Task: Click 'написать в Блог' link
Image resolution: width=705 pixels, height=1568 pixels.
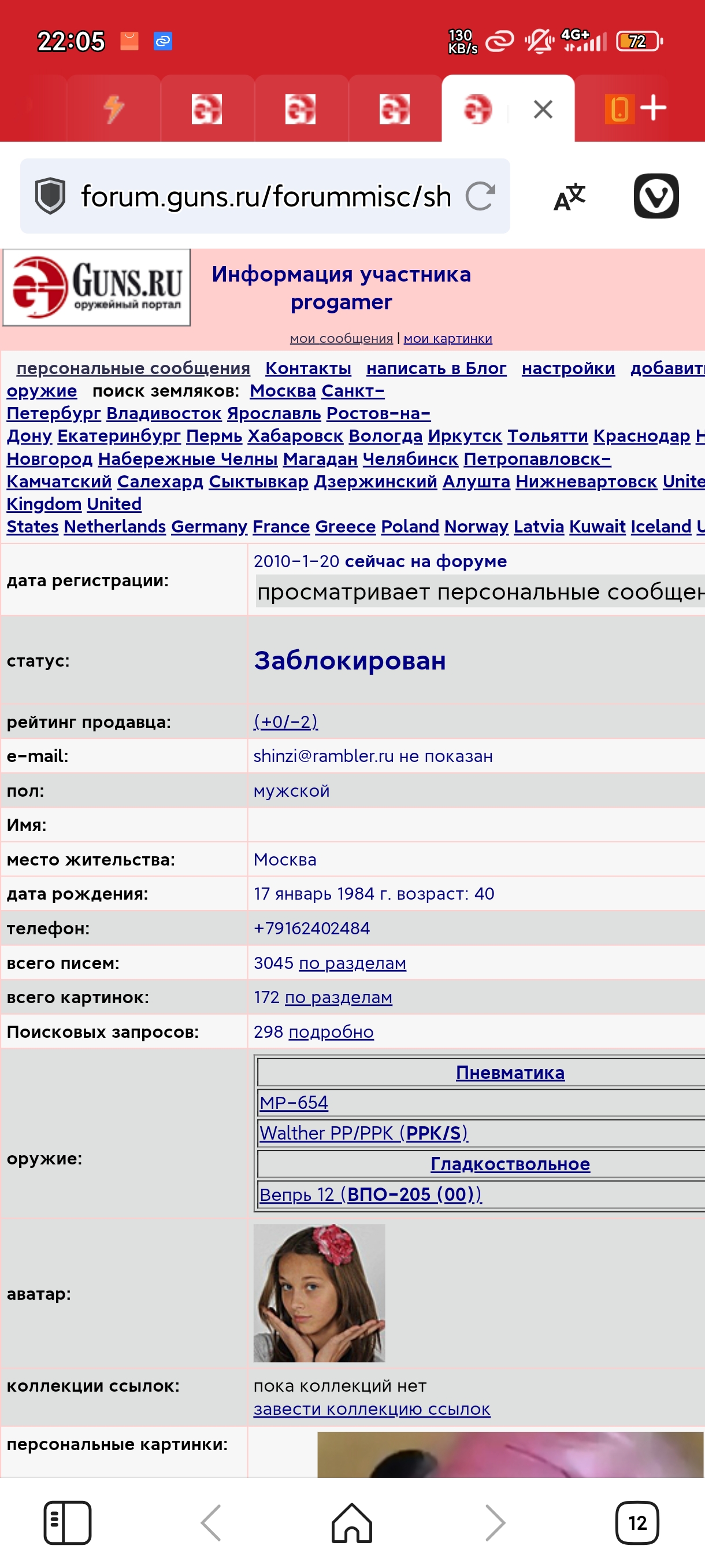Action: tap(436, 368)
